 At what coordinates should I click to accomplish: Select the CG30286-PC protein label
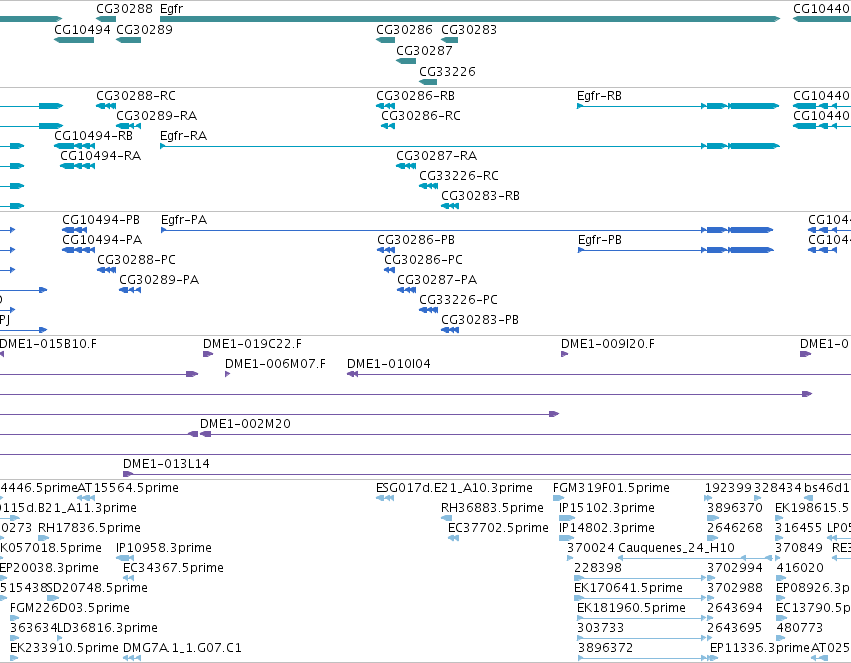[423, 260]
